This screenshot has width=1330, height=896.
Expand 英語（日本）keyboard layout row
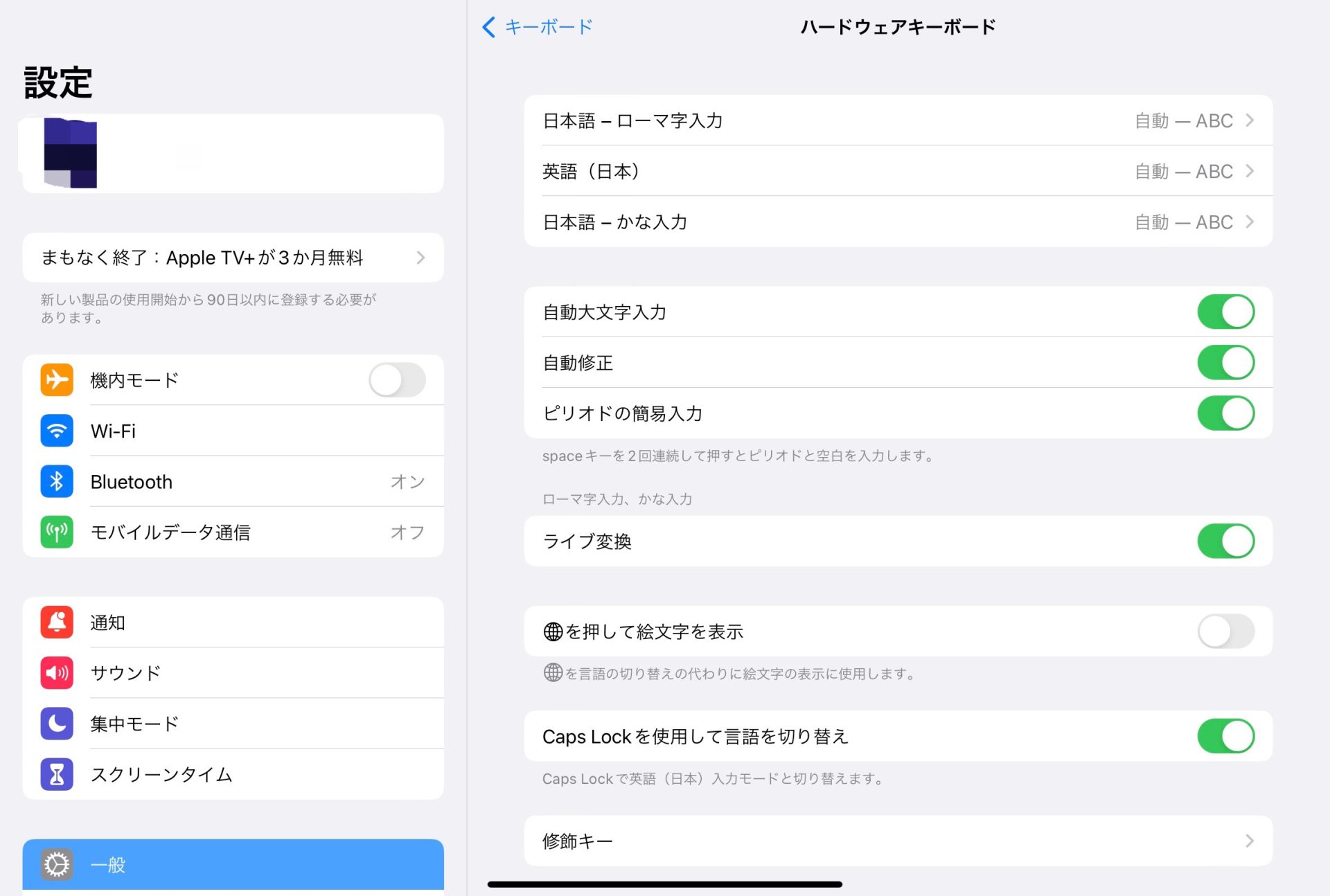[x=898, y=171]
